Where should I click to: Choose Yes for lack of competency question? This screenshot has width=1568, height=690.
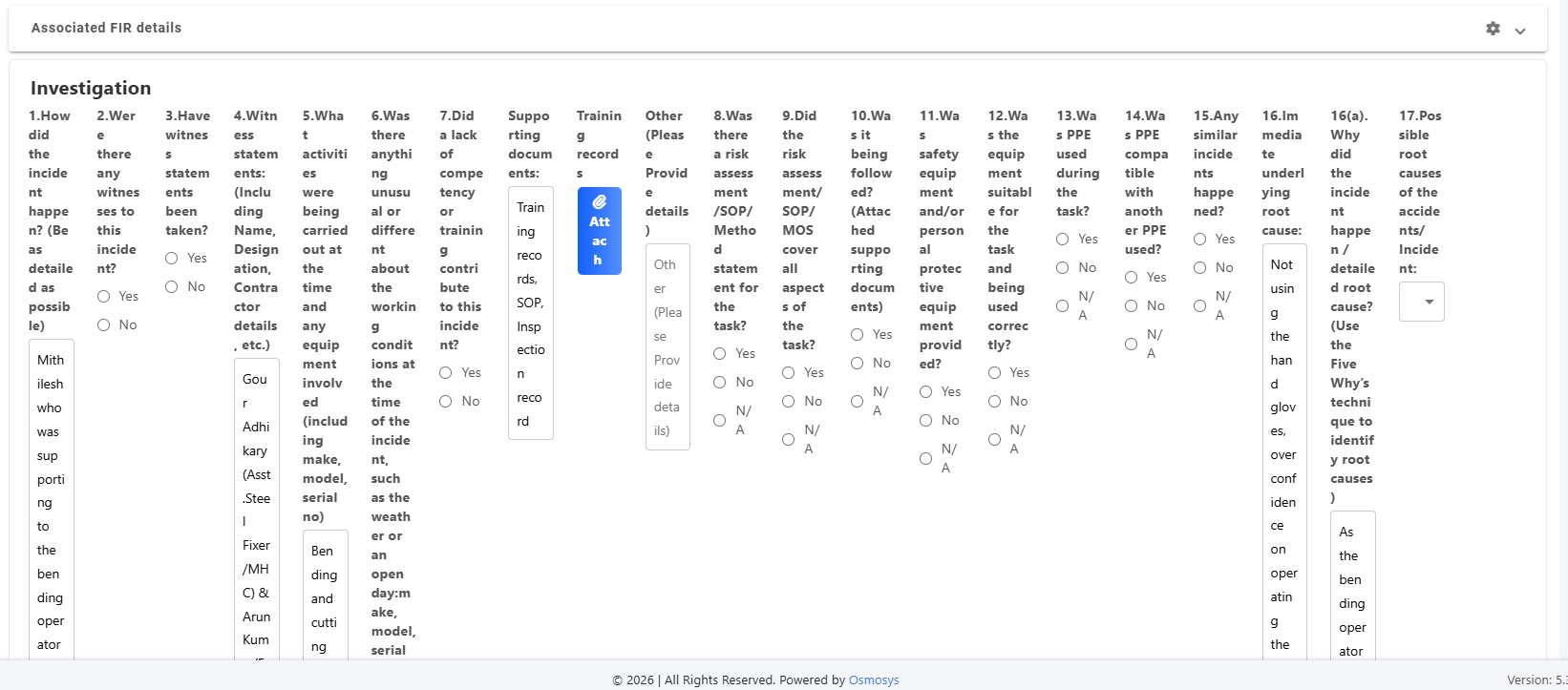tap(446, 373)
